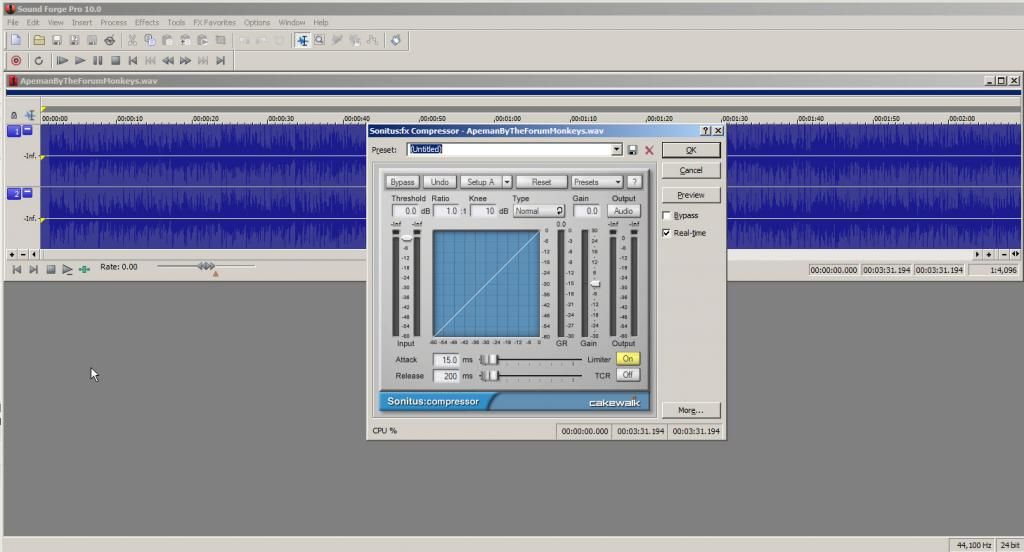Click the Attack time slider

[x=491, y=359]
